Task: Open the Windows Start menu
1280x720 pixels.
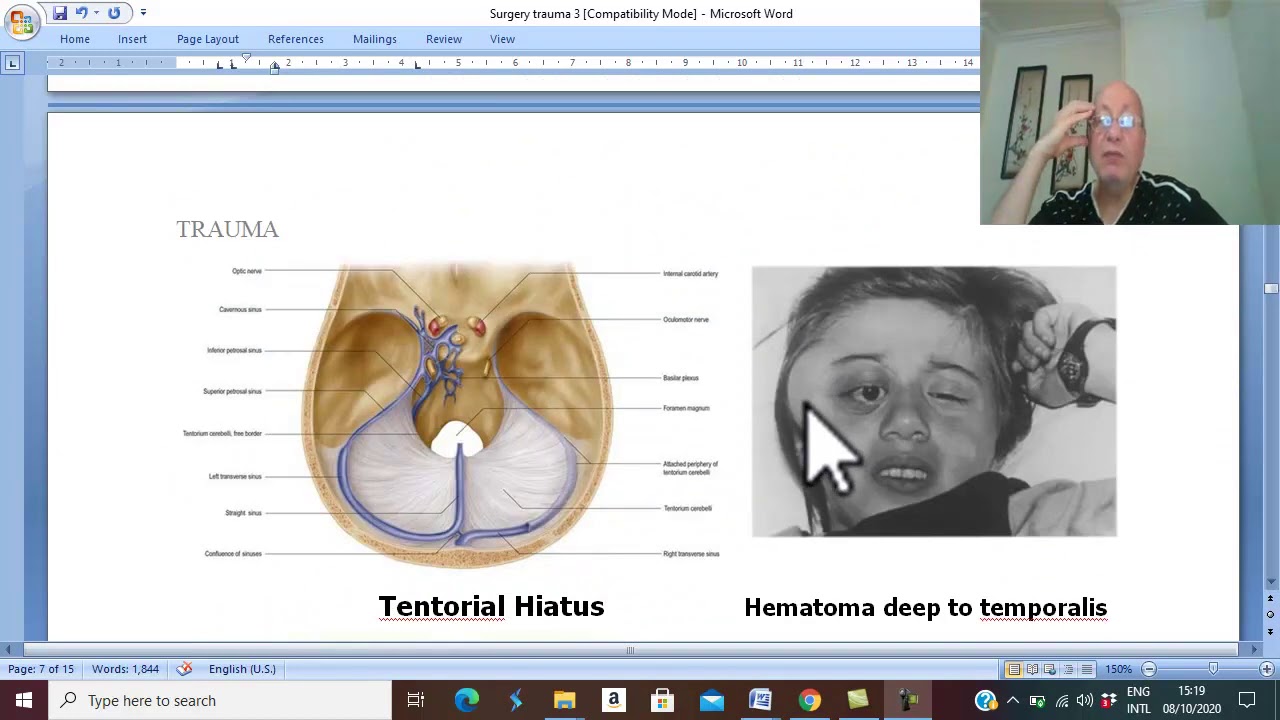Action: (x=24, y=700)
